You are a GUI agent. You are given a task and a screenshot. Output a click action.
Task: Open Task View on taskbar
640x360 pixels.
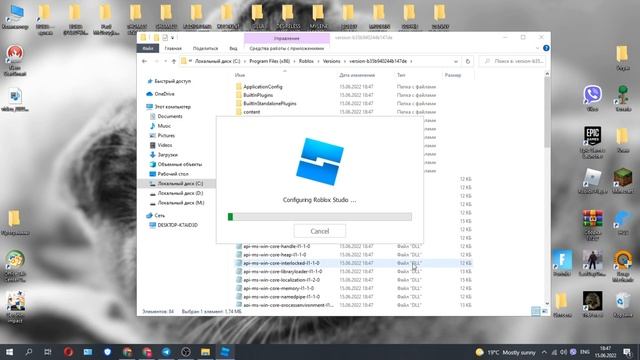(x=48, y=351)
